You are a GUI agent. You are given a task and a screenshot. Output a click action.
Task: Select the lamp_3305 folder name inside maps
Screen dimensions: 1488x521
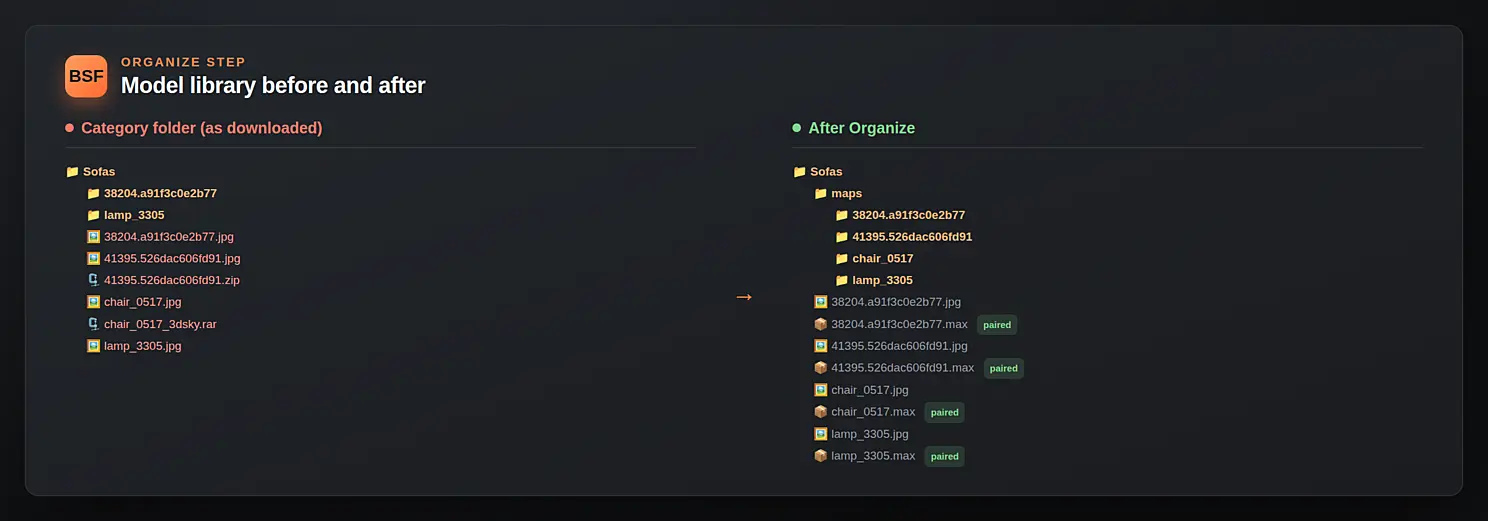pyautogui.click(x=882, y=280)
